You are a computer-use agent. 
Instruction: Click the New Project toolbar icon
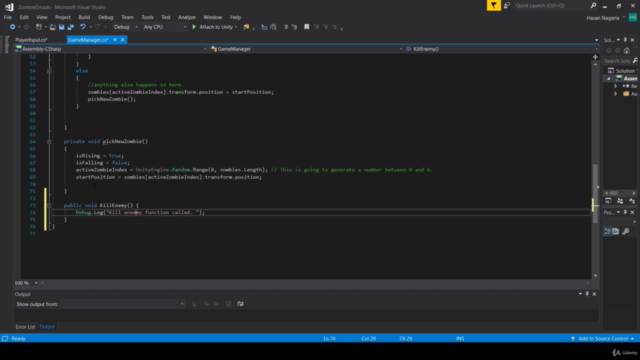coord(39,27)
